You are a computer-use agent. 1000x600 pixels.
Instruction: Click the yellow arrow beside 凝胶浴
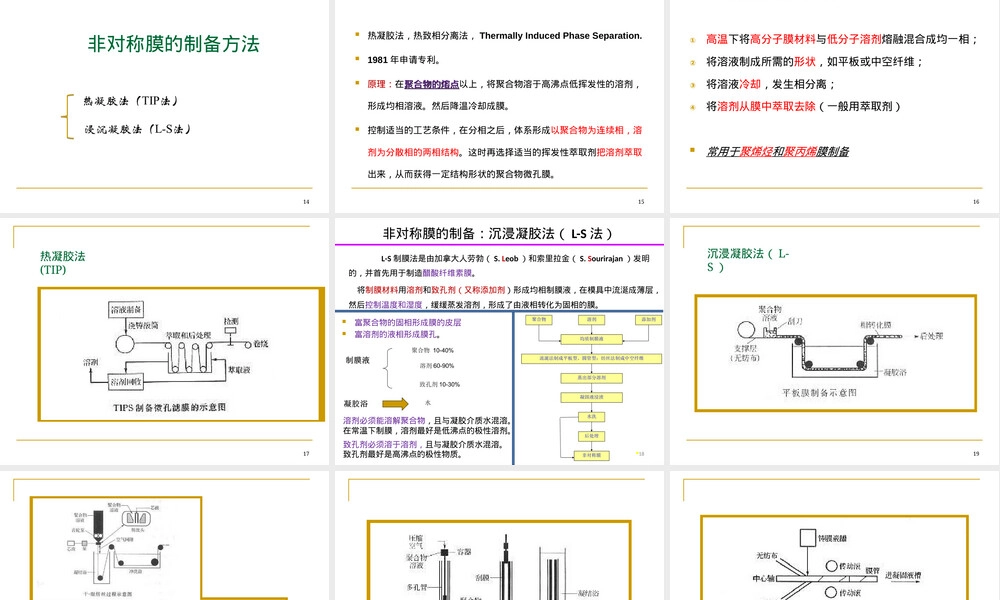(395, 404)
